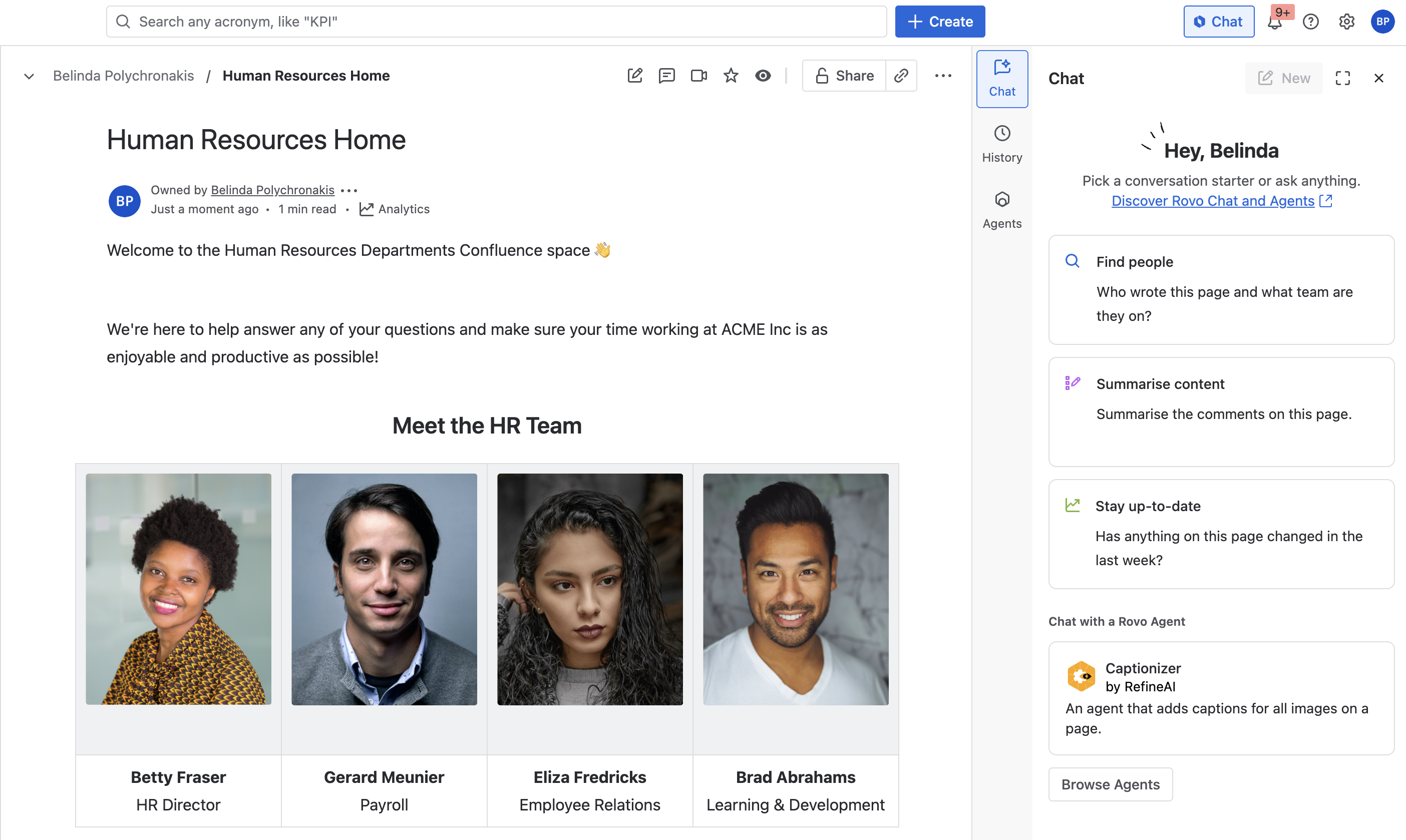Expand chat panel to full screen

[x=1342, y=78]
